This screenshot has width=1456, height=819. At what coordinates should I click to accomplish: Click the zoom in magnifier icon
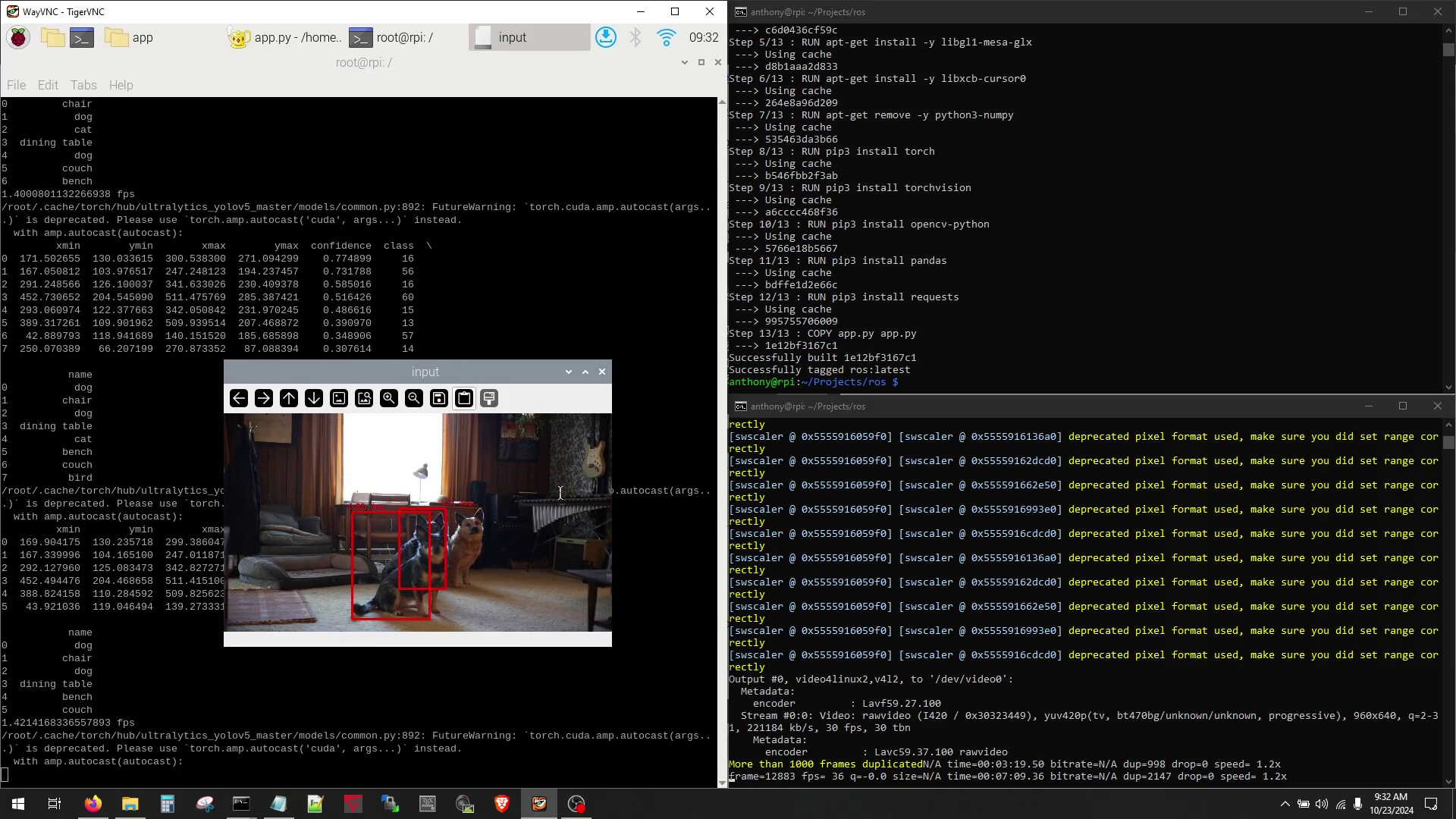[x=389, y=398]
